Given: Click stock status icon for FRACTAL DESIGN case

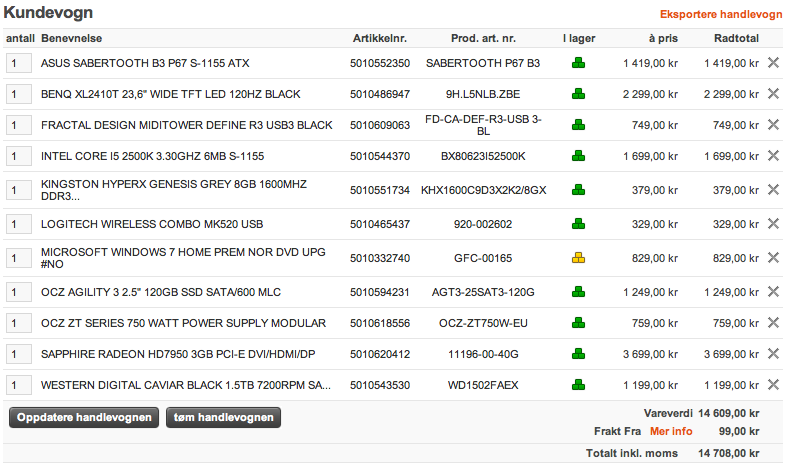Looking at the screenshot, I should coord(578,125).
